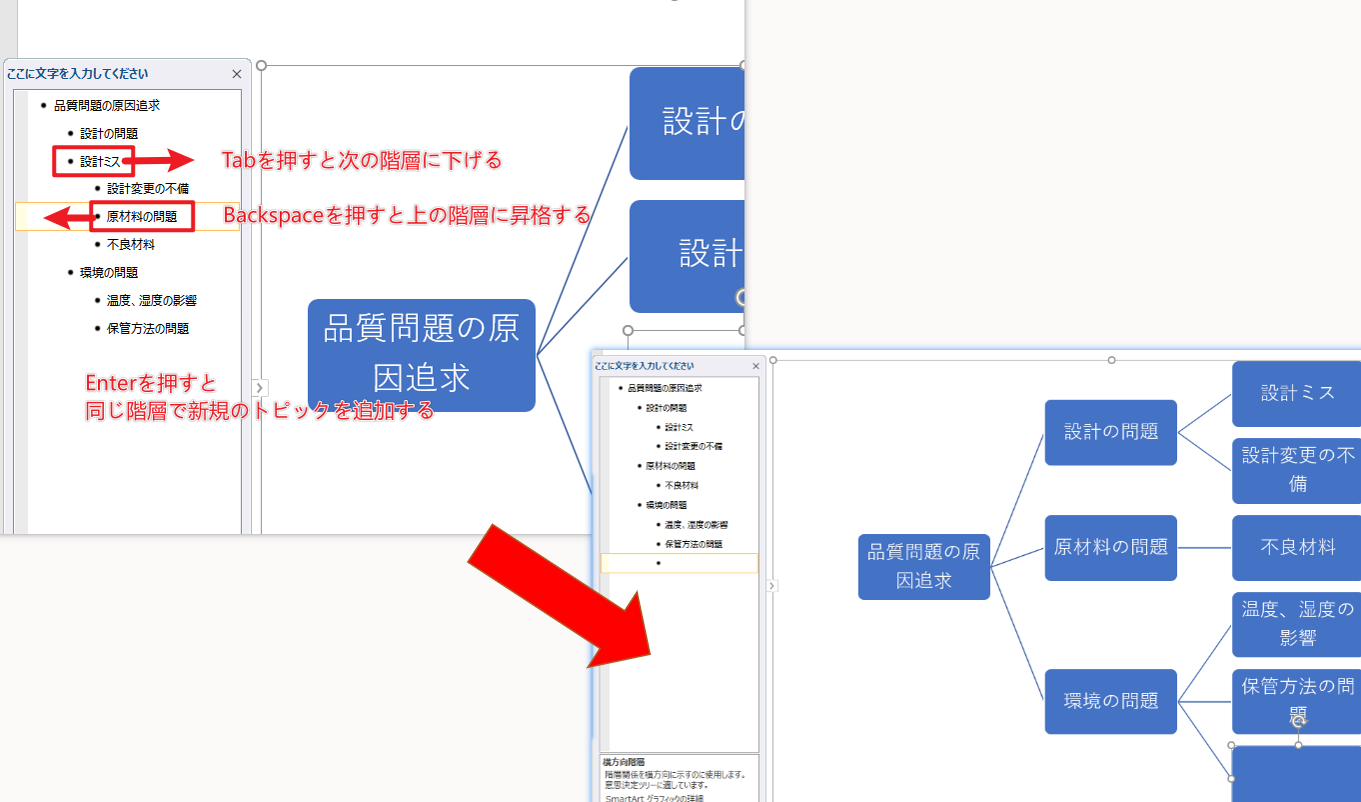Image resolution: width=1361 pixels, height=802 pixels.
Task: Select 温度、湿度の影響 in the upper text pane
Action: pos(152,300)
